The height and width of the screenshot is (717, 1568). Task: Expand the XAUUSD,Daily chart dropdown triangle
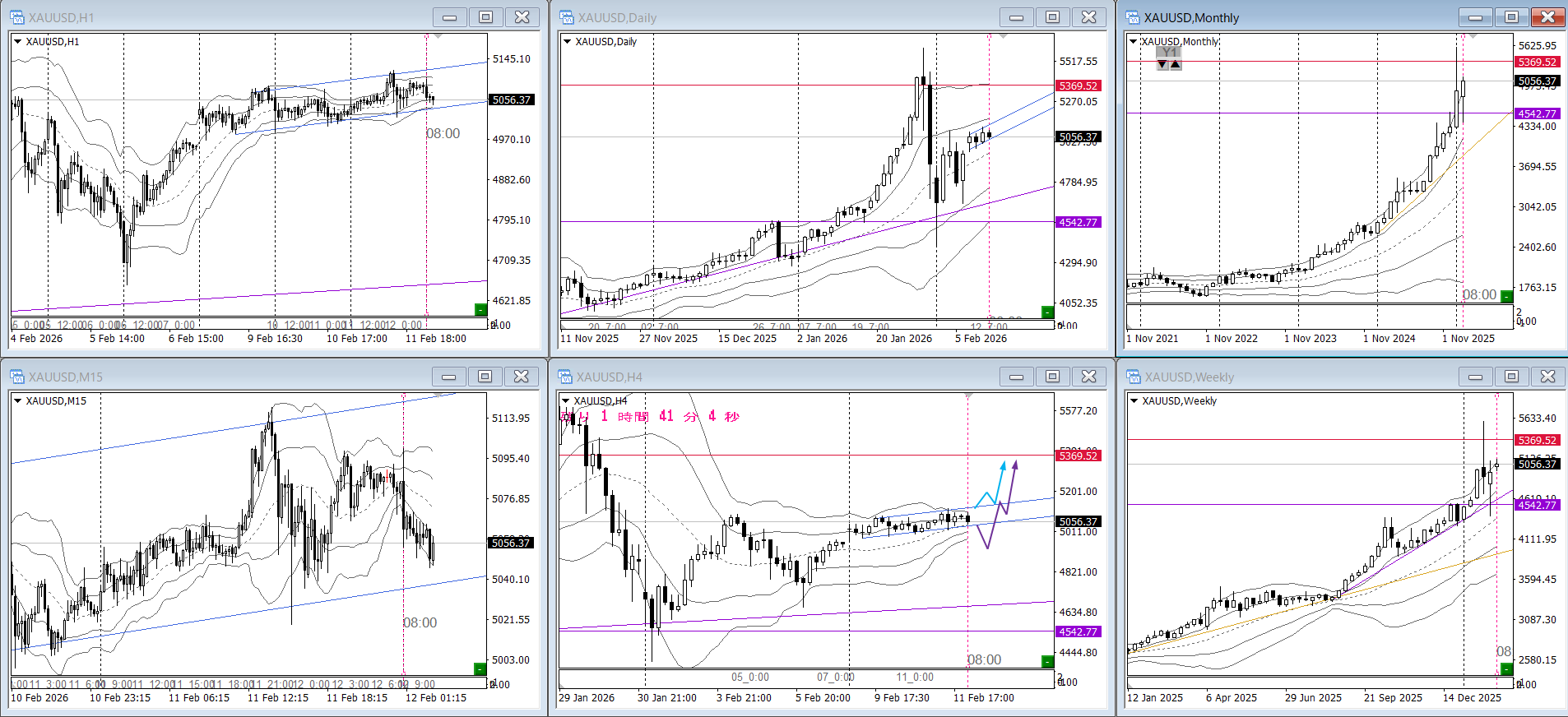[567, 42]
